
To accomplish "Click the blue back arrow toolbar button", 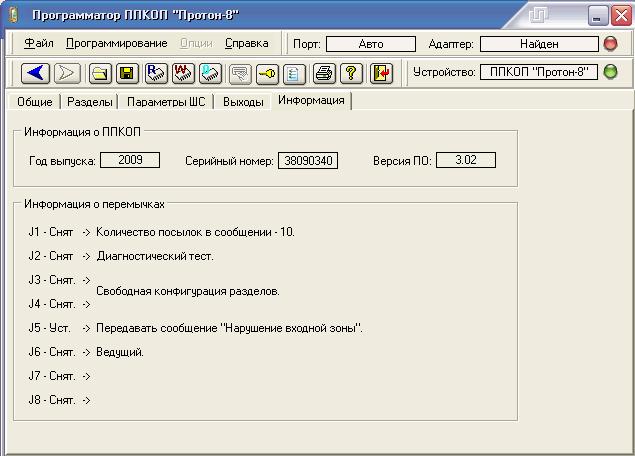I will pyautogui.click(x=35, y=73).
